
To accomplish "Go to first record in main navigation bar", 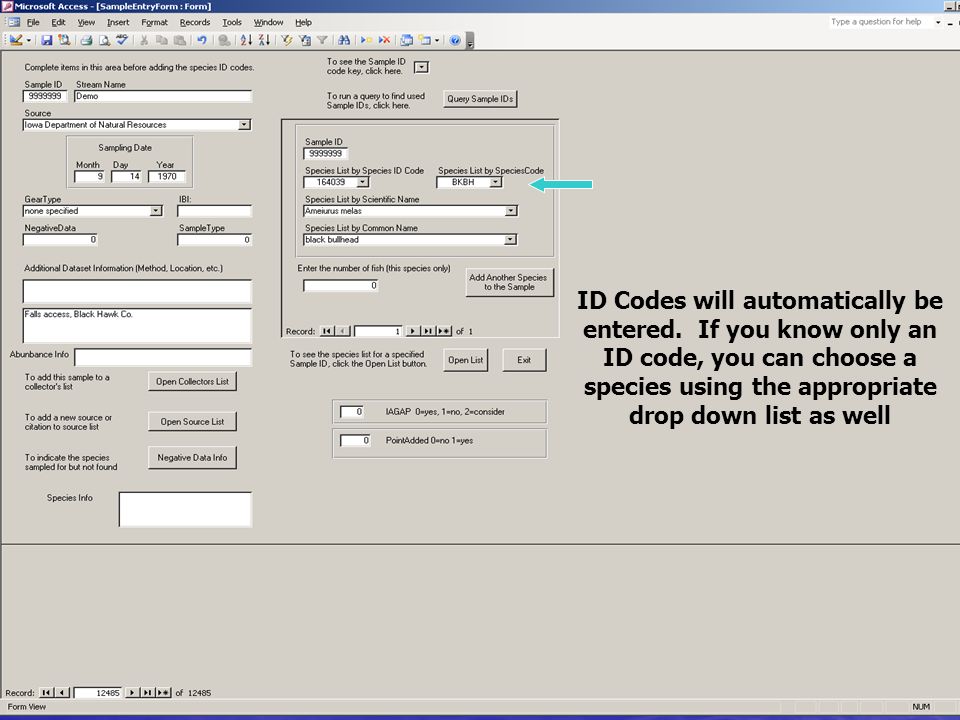I will coord(46,692).
